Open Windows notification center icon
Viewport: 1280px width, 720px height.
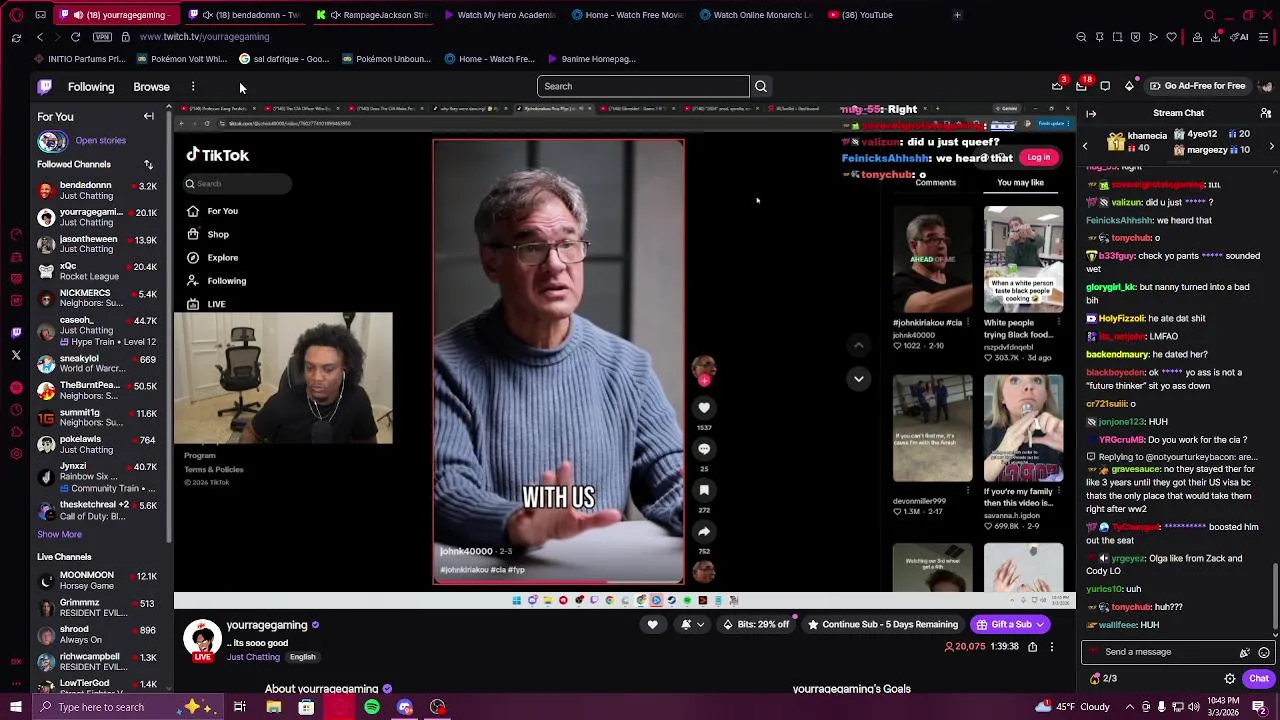1259,707
